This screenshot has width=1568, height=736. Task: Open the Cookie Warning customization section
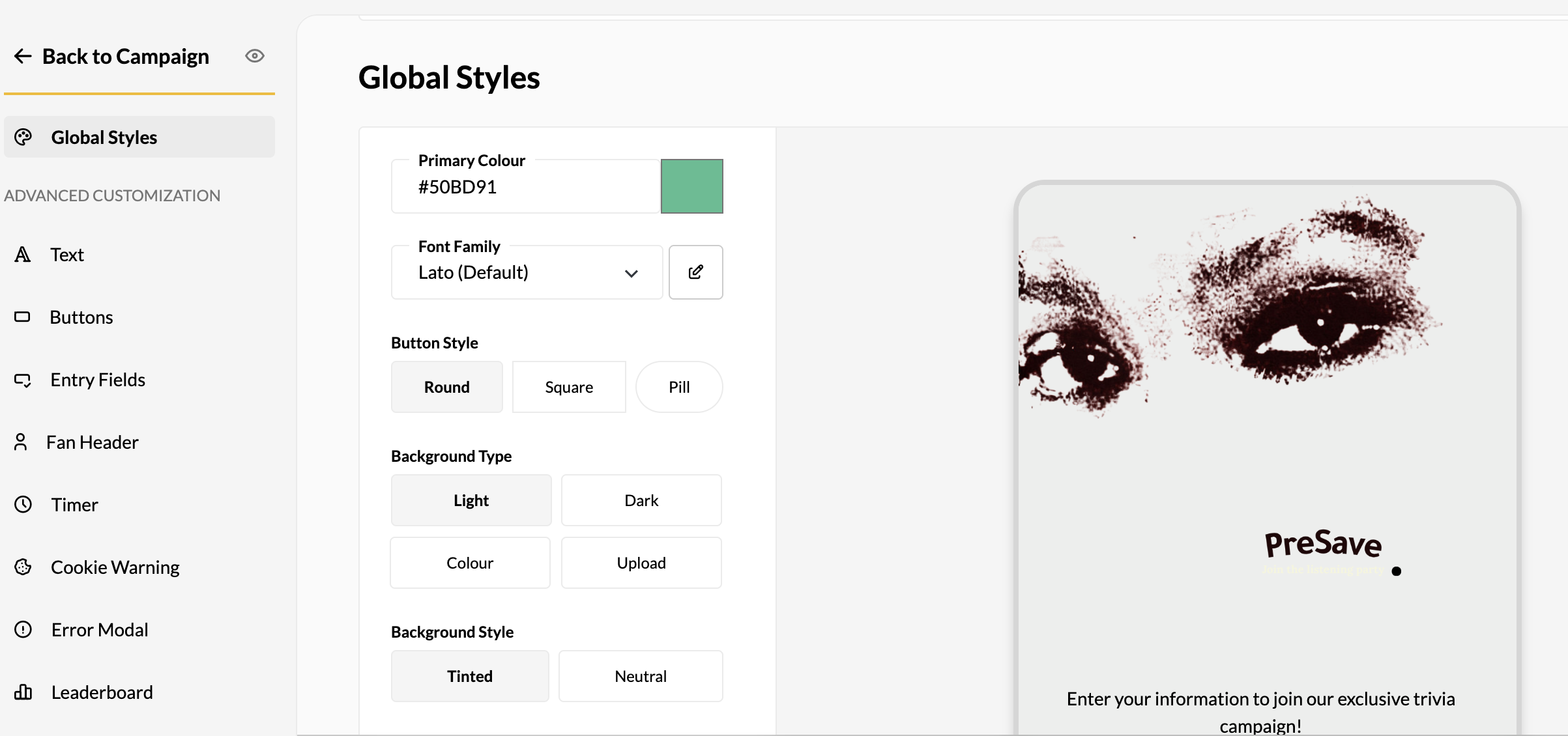click(115, 567)
